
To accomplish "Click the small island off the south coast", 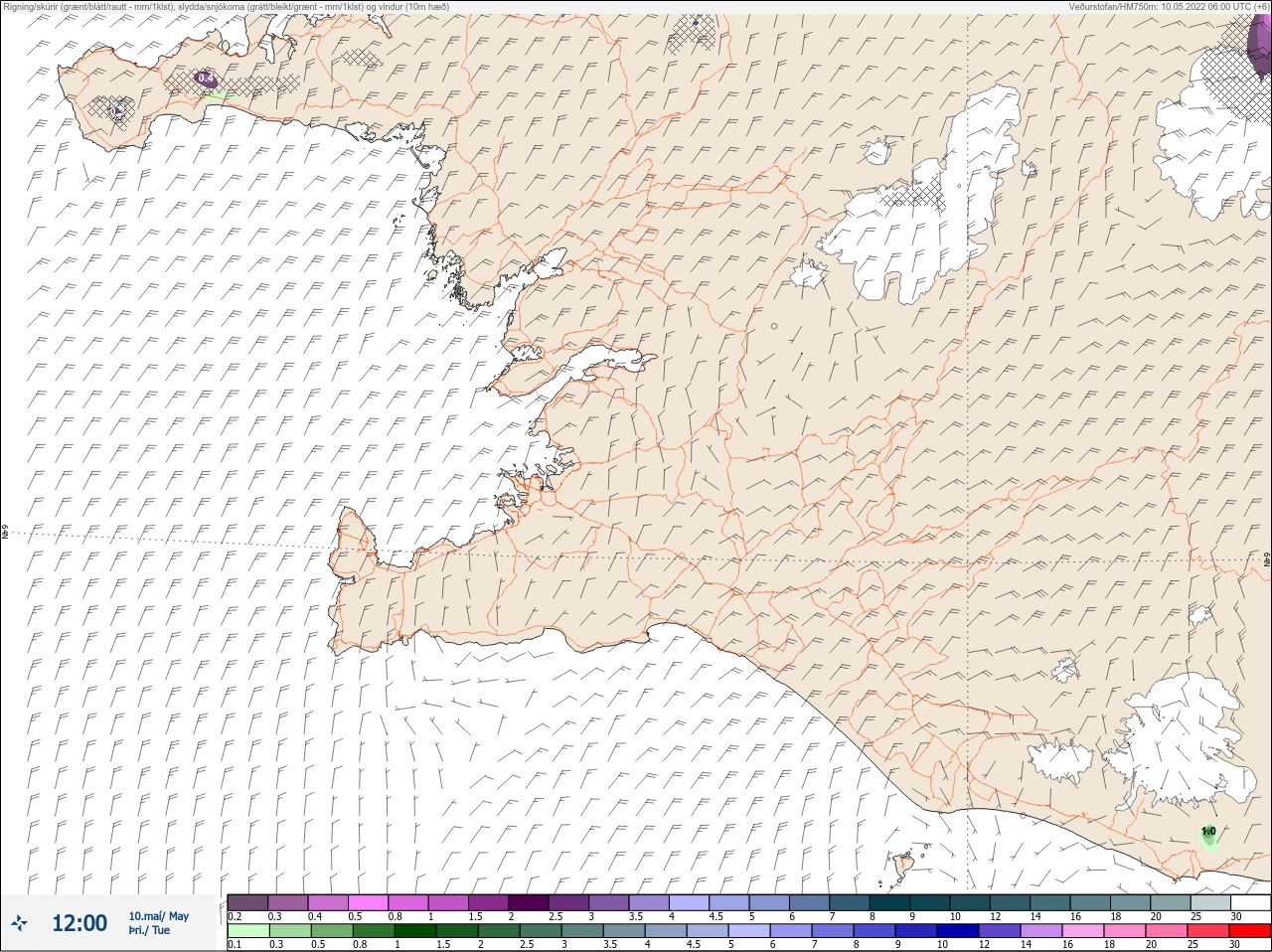I will (x=904, y=865).
